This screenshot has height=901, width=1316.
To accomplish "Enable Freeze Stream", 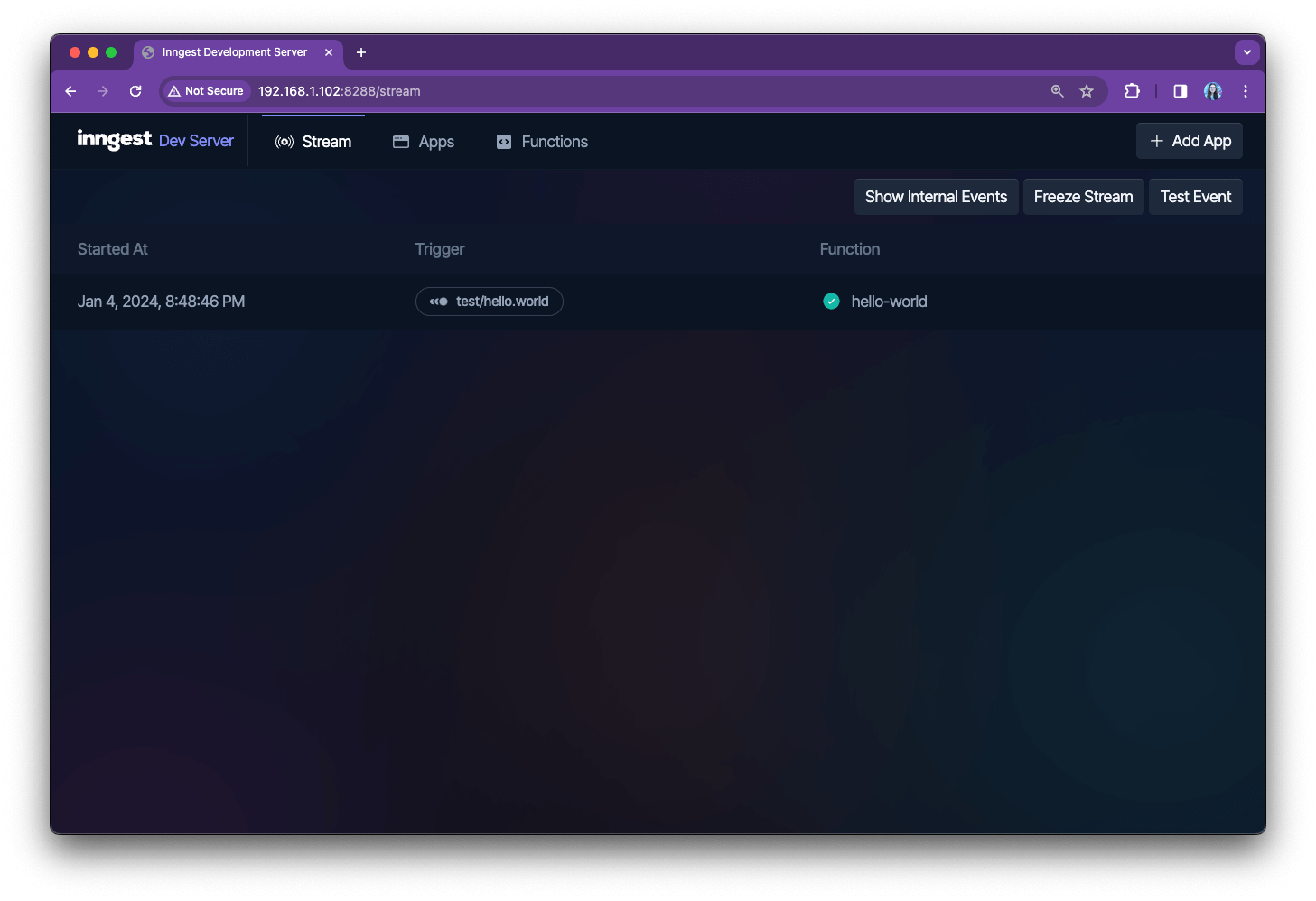I will [1083, 196].
